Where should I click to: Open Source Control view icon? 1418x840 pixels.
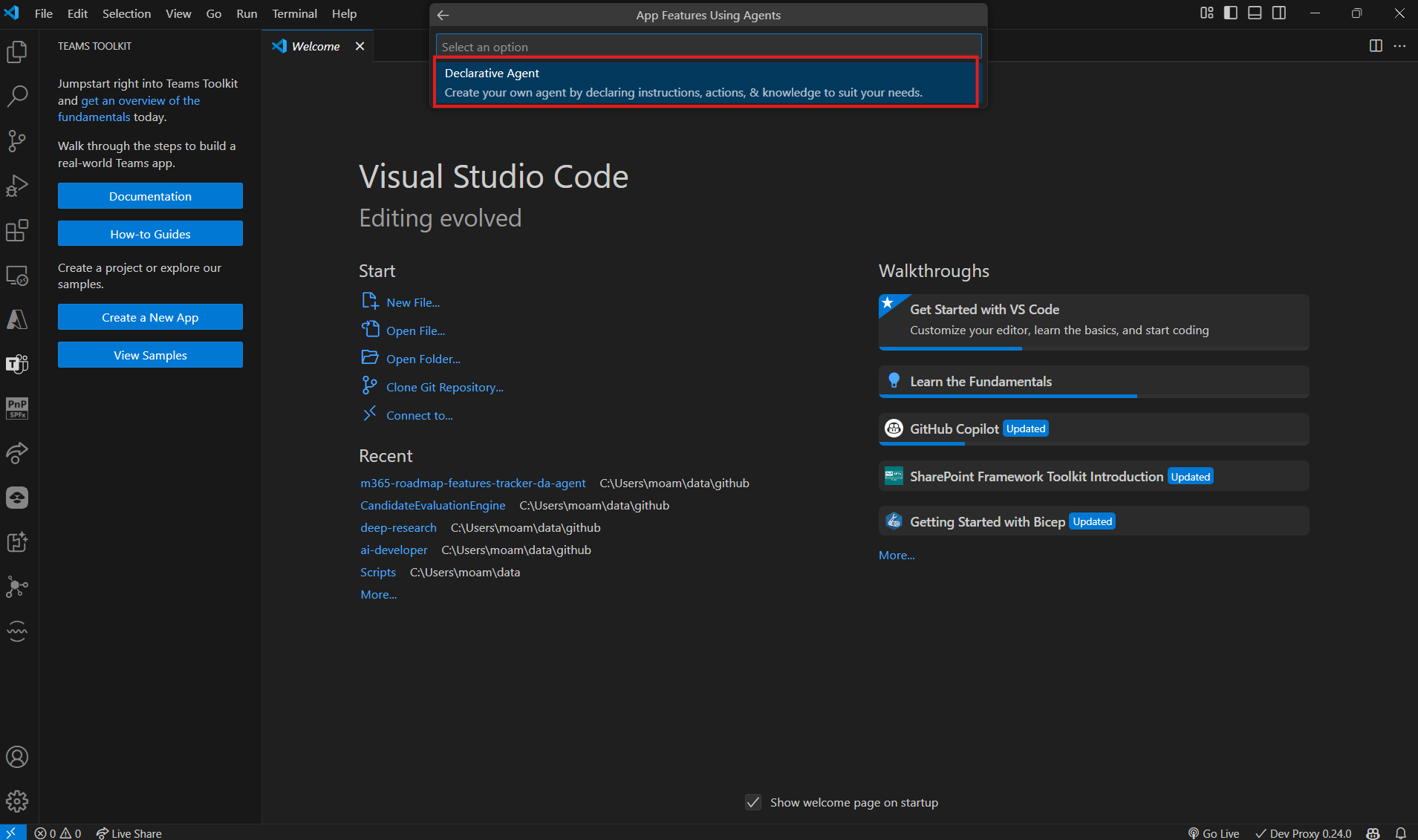17,141
